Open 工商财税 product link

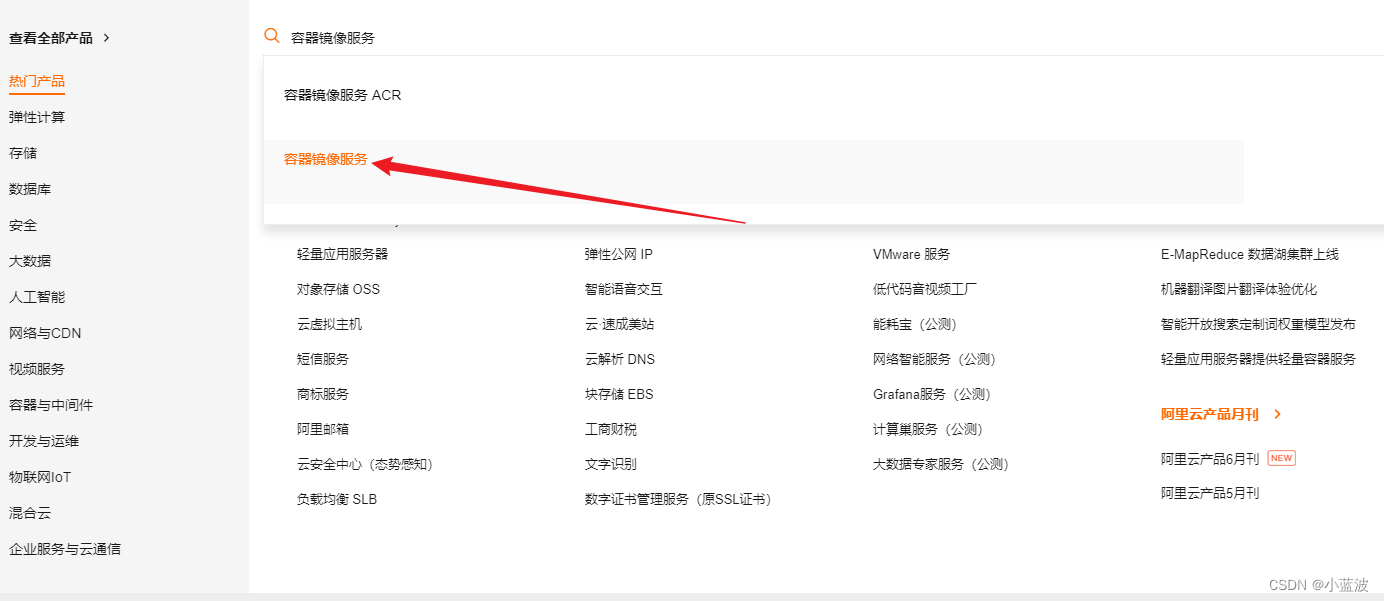[x=611, y=429]
